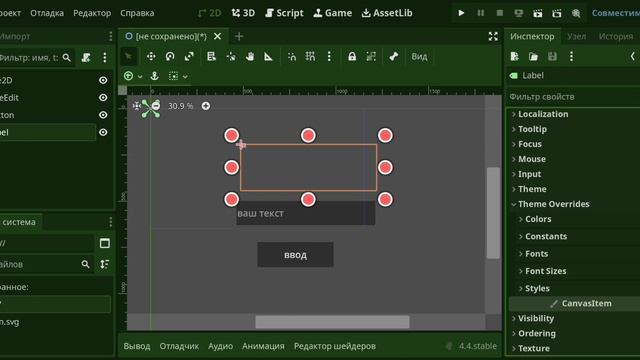Run the project with the play button
This screenshot has height=360, width=640.
click(x=461, y=13)
